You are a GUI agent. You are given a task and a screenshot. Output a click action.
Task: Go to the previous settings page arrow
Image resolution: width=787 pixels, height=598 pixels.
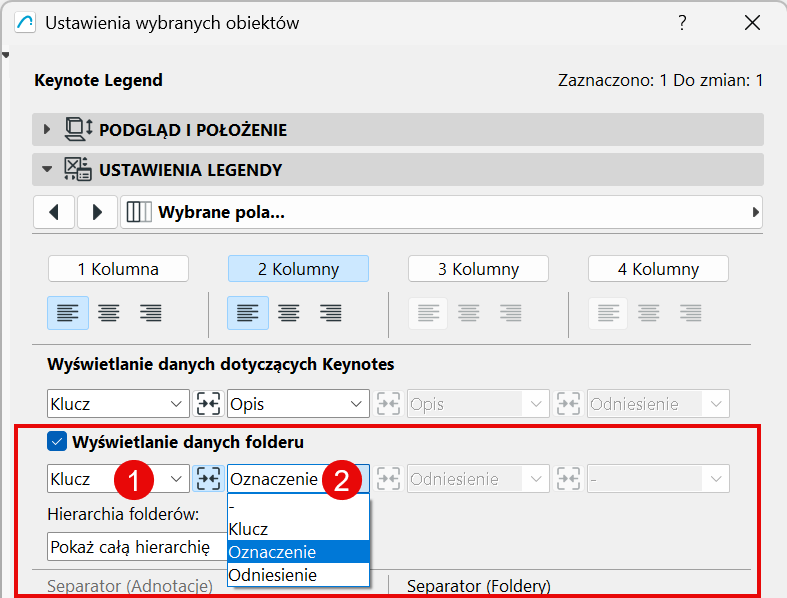click(54, 212)
